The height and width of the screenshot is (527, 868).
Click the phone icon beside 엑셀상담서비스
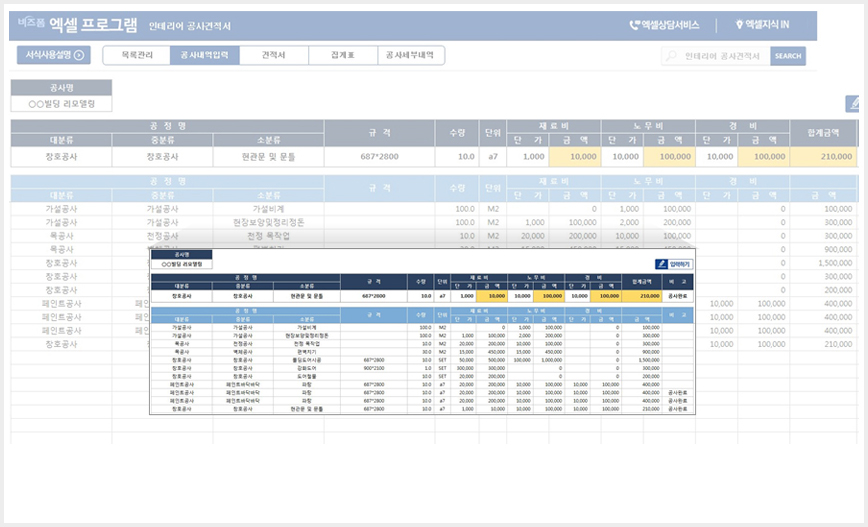coord(634,25)
